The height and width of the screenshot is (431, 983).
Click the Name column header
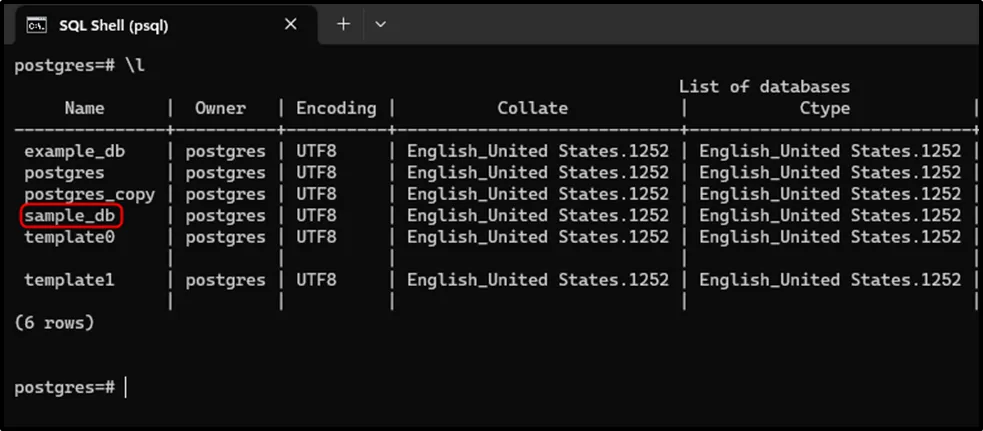click(x=84, y=108)
